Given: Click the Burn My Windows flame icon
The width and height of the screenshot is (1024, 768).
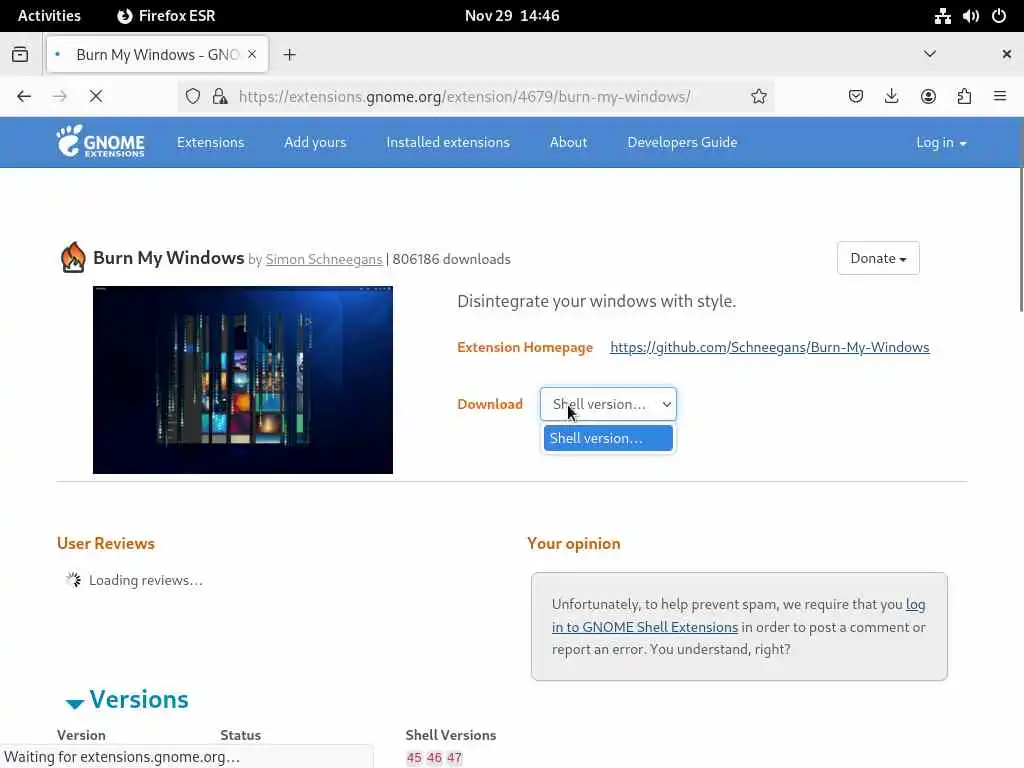Looking at the screenshot, I should coord(73,257).
